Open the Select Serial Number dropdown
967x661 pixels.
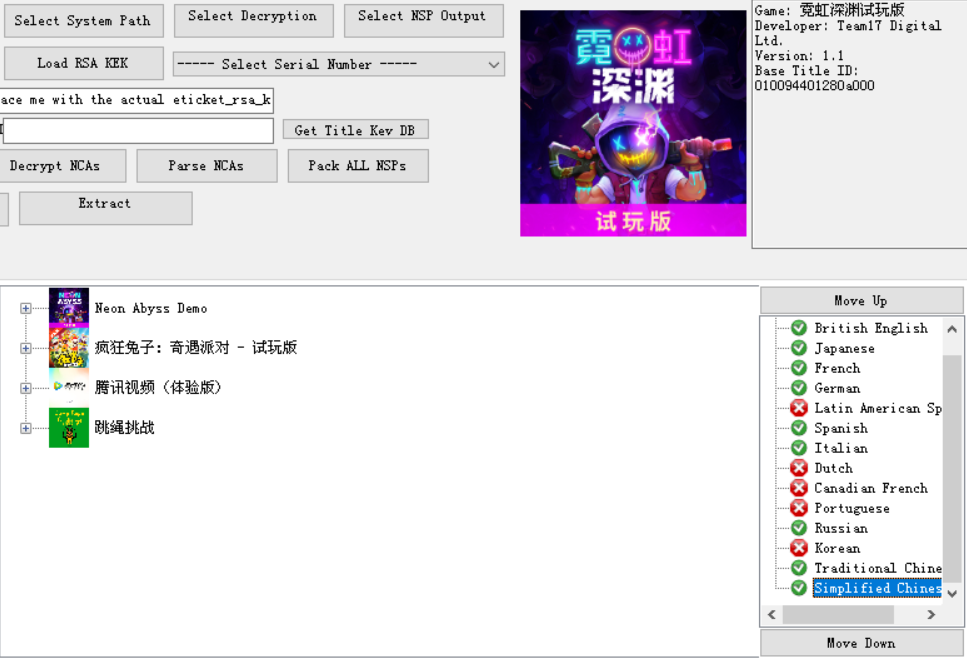(339, 64)
